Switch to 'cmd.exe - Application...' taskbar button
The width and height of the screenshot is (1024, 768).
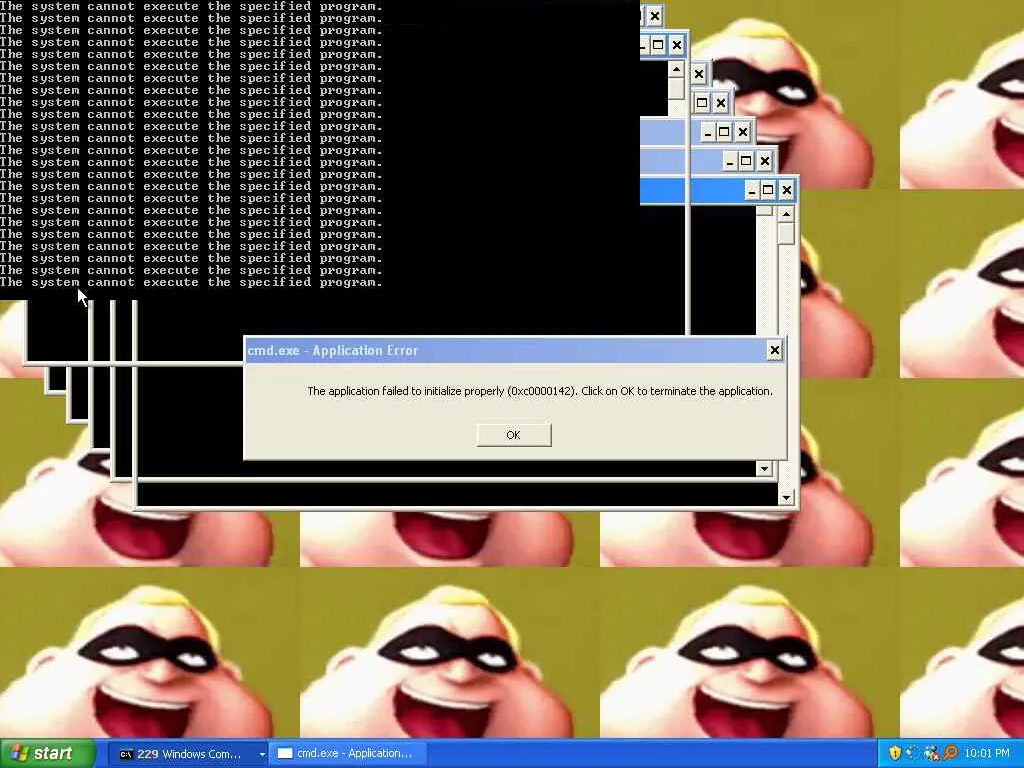point(348,754)
